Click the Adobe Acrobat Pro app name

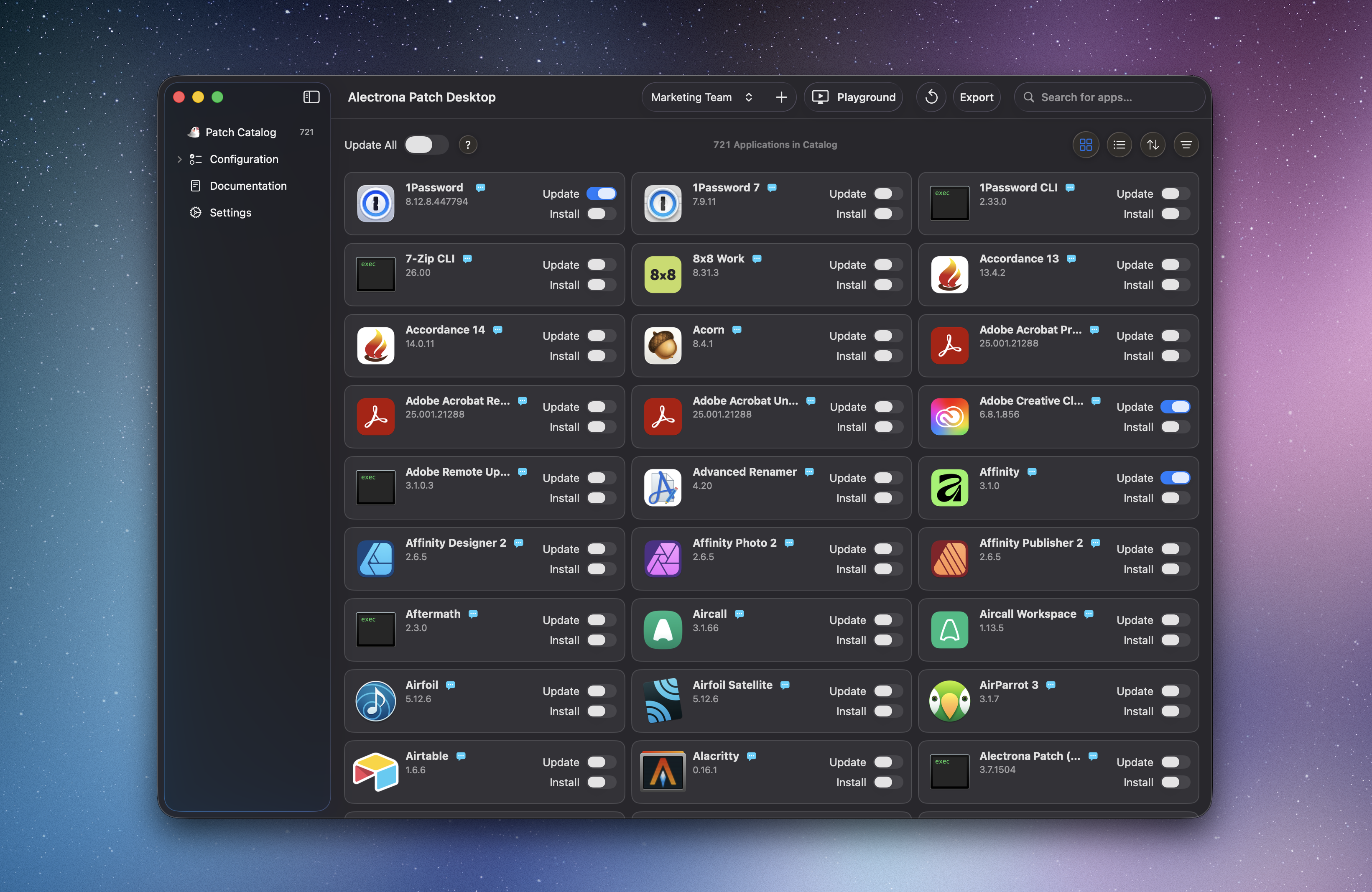tap(1030, 330)
